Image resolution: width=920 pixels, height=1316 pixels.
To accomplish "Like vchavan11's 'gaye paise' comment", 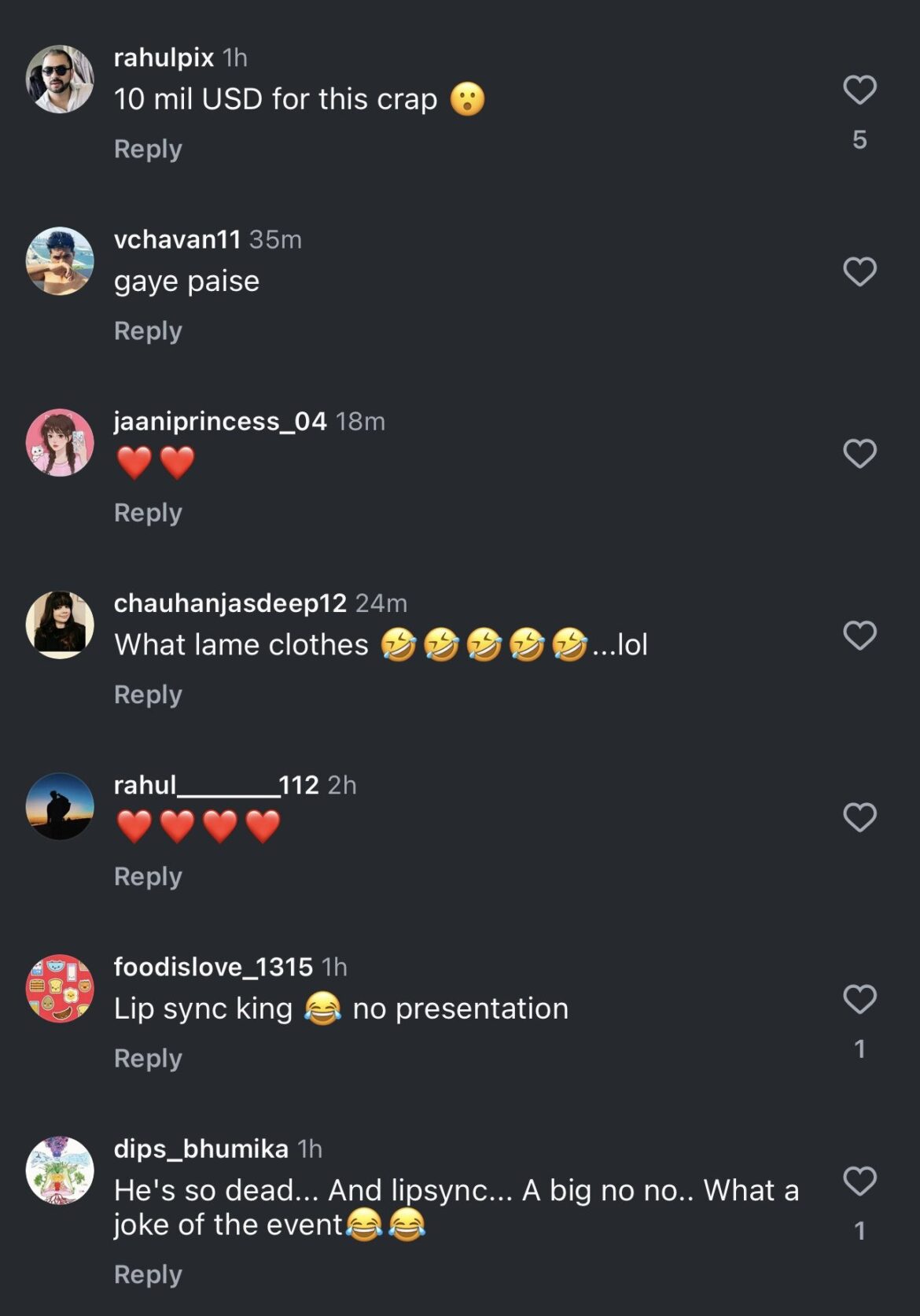I will click(859, 271).
